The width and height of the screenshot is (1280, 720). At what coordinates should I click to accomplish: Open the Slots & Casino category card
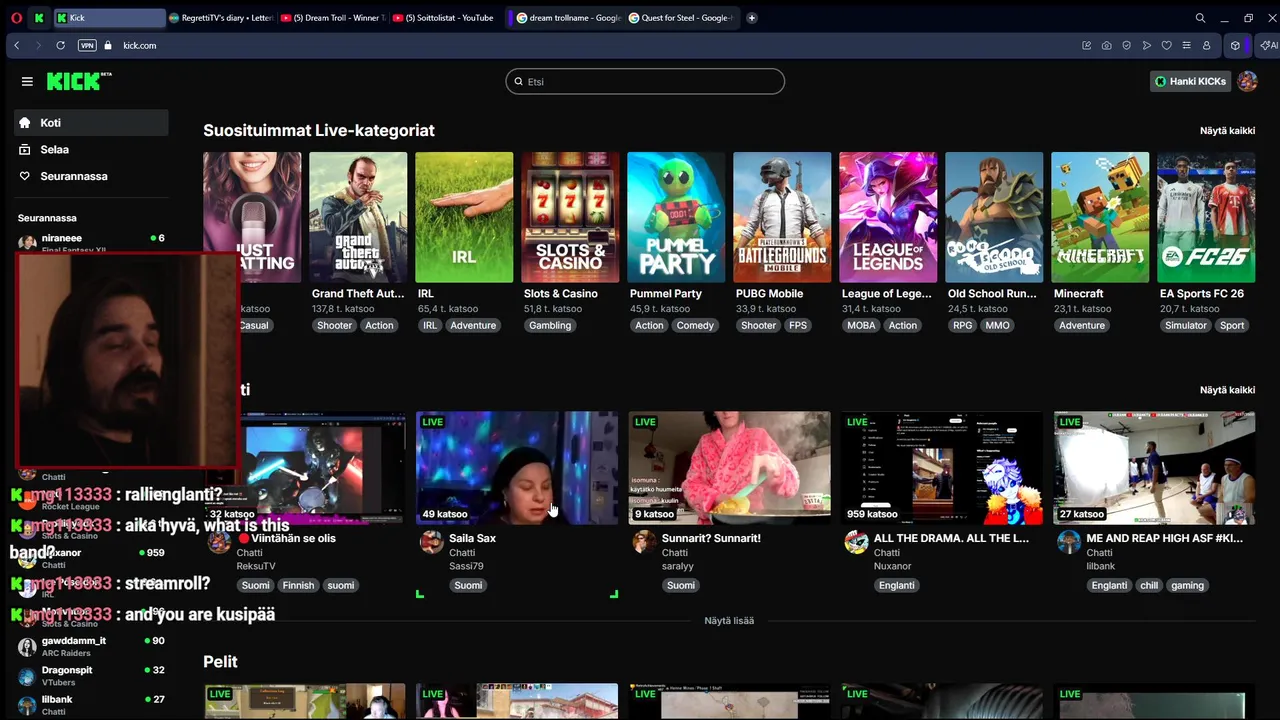570,217
